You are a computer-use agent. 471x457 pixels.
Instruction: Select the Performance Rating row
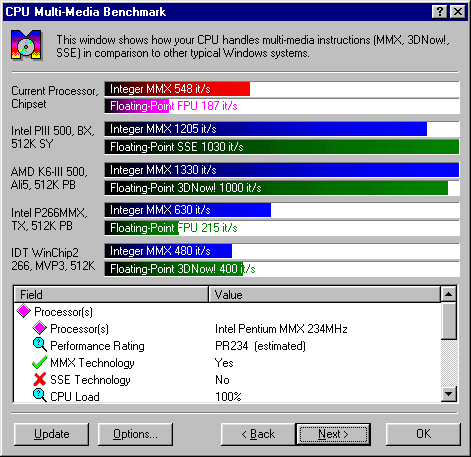[228, 346]
